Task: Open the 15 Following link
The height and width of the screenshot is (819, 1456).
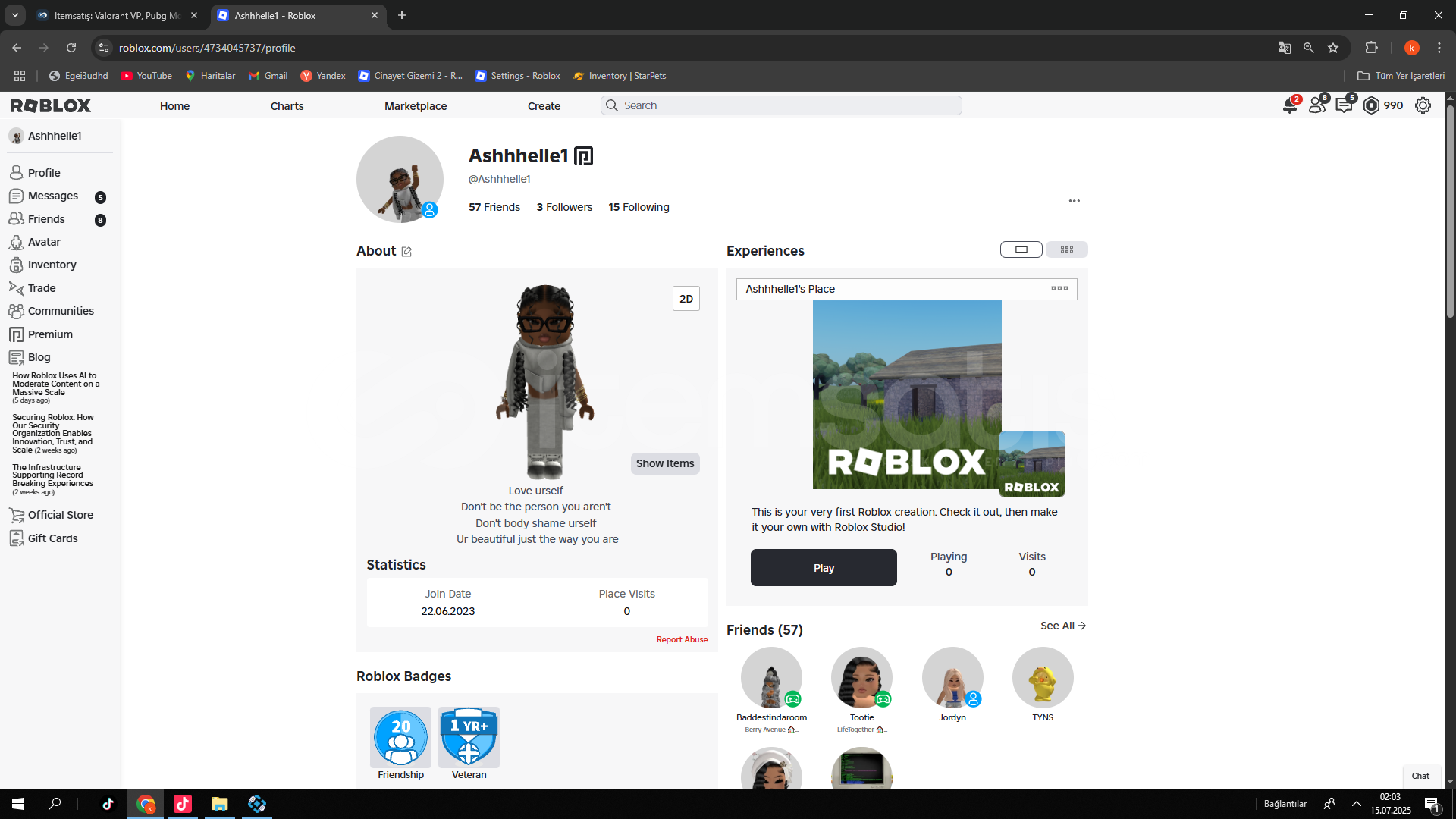Action: [639, 207]
